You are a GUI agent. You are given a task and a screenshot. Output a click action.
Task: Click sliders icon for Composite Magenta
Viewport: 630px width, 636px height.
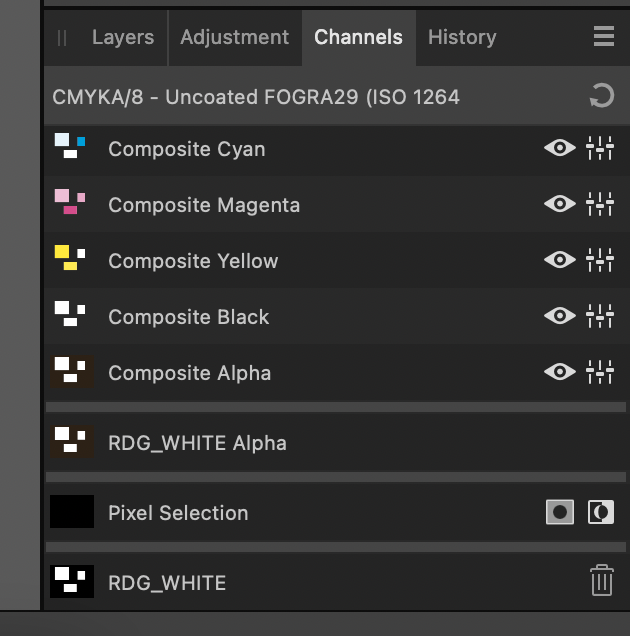click(x=600, y=204)
